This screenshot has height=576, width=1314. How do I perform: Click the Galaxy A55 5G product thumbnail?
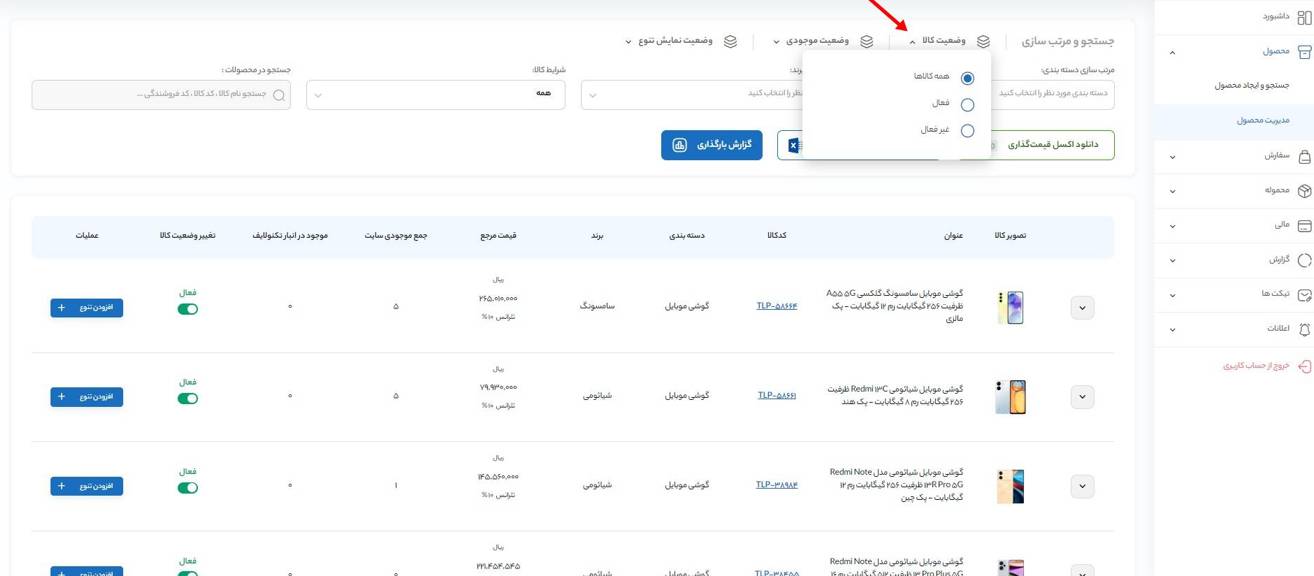click(x=1010, y=308)
